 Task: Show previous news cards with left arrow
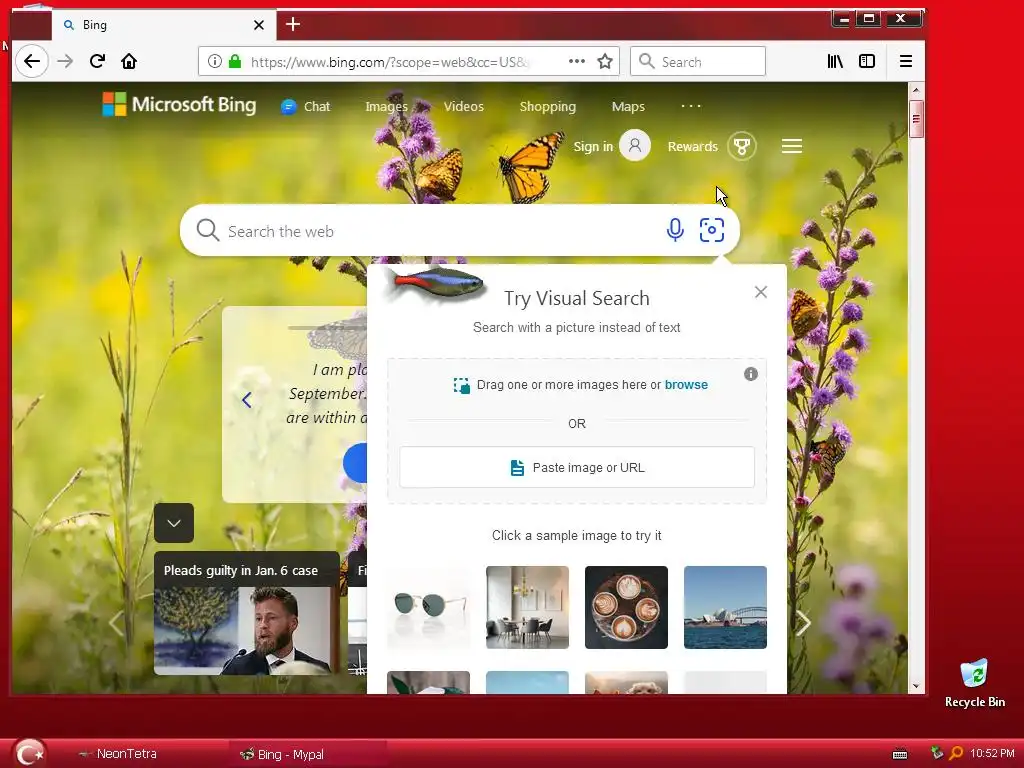pyautogui.click(x=116, y=623)
